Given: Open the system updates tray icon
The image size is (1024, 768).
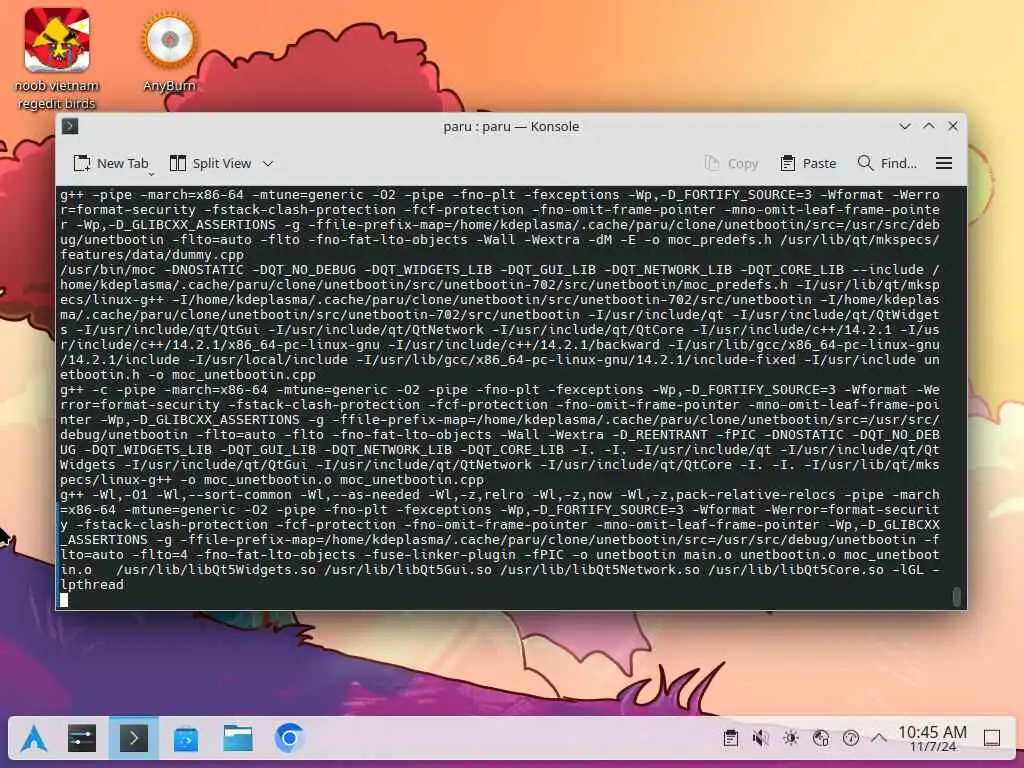Looking at the screenshot, I should [851, 739].
